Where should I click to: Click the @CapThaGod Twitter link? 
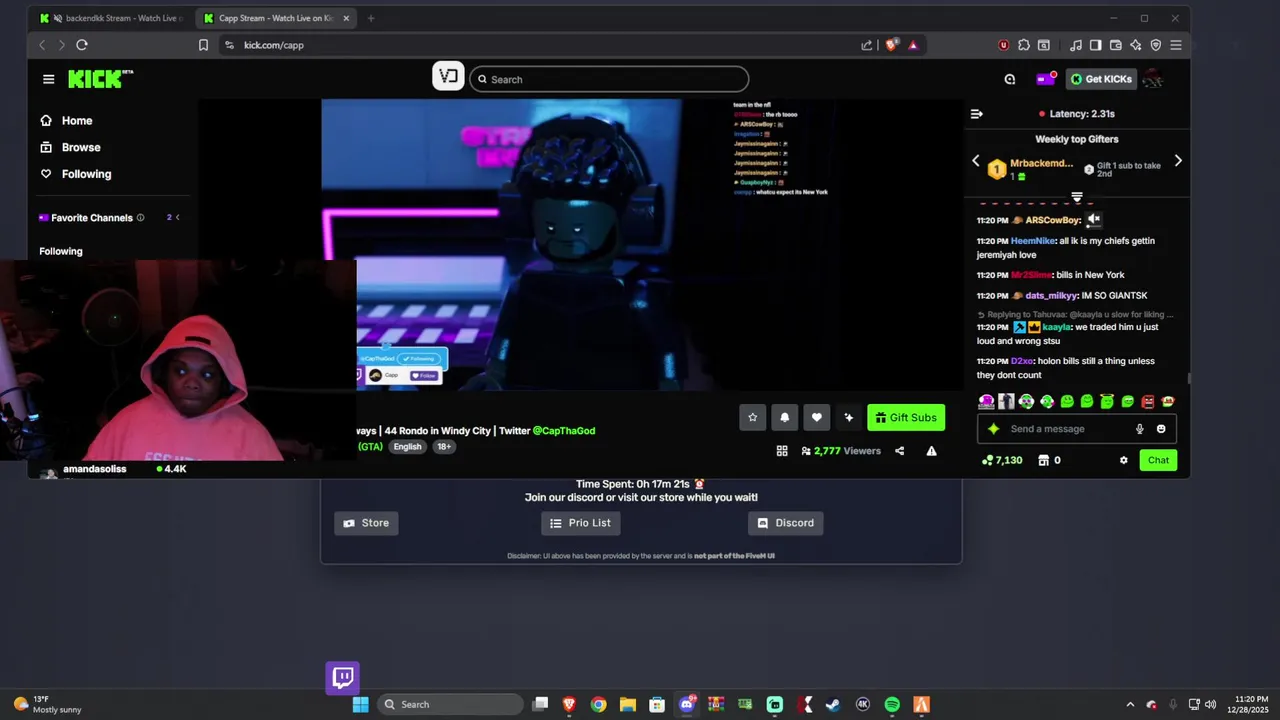[x=564, y=431]
